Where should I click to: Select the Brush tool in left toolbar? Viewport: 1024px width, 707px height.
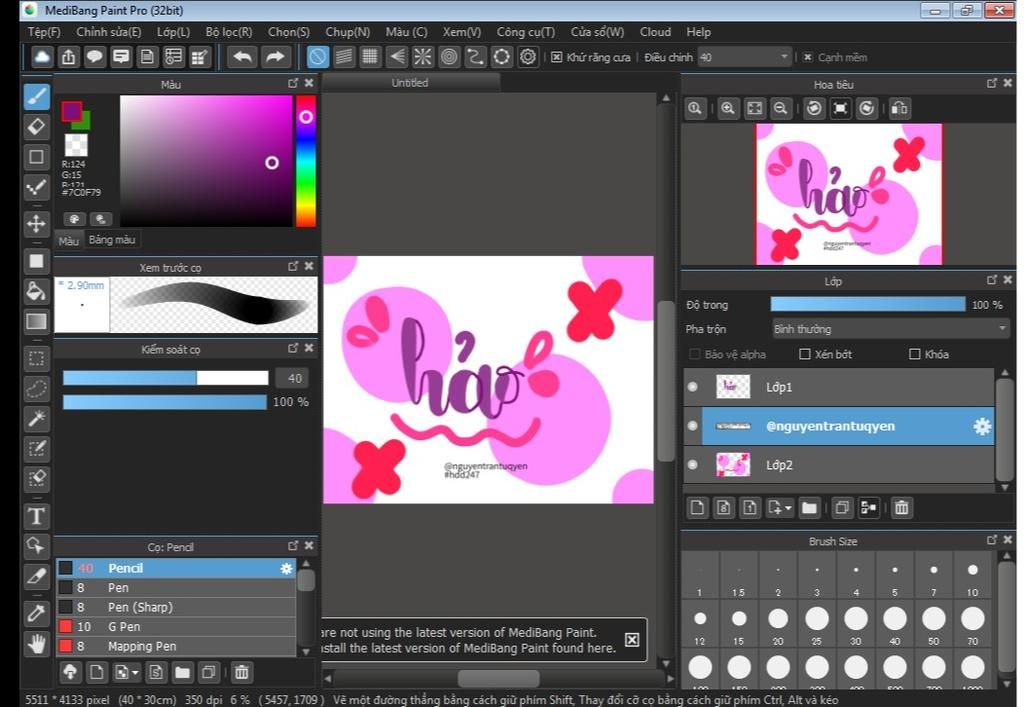[x=37, y=97]
